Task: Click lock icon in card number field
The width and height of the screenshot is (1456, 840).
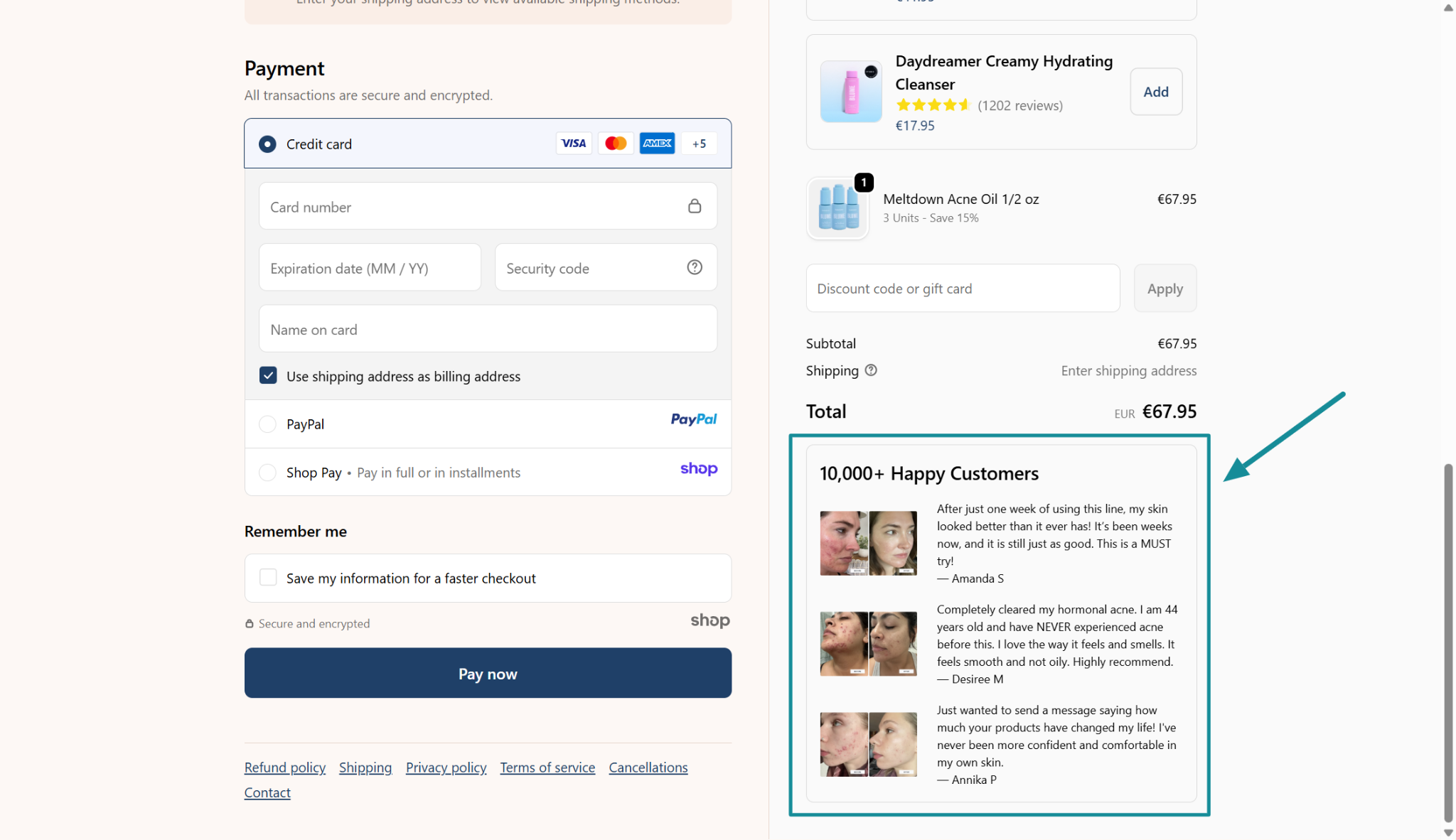Action: [x=695, y=206]
